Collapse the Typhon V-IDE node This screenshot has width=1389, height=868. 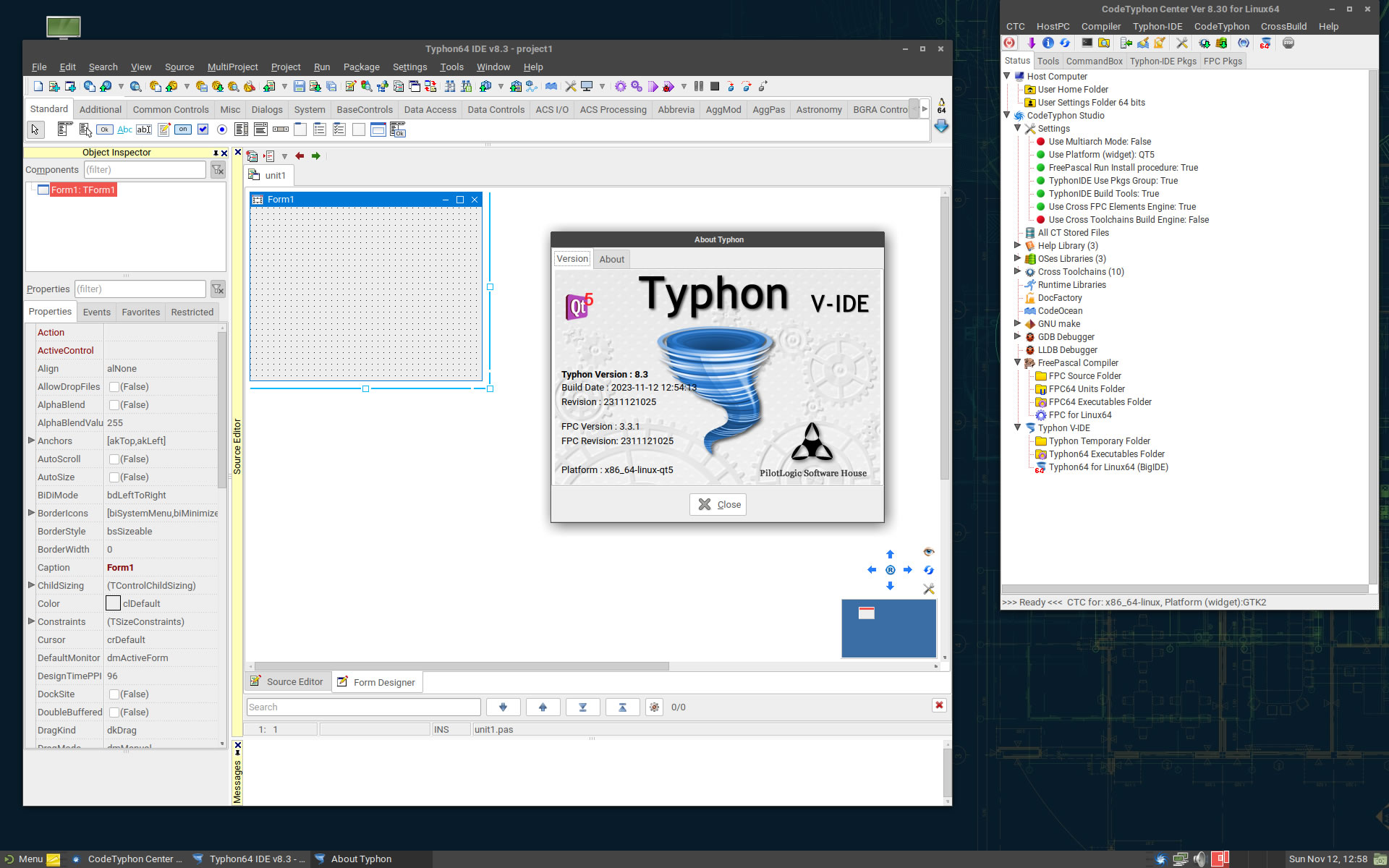[x=1018, y=427]
